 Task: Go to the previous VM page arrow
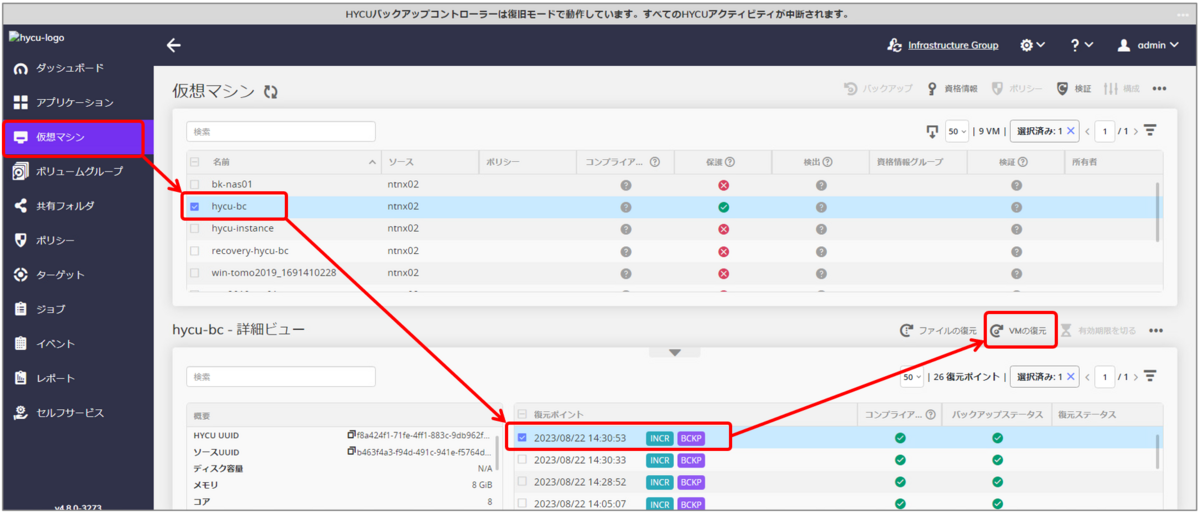[1088, 131]
